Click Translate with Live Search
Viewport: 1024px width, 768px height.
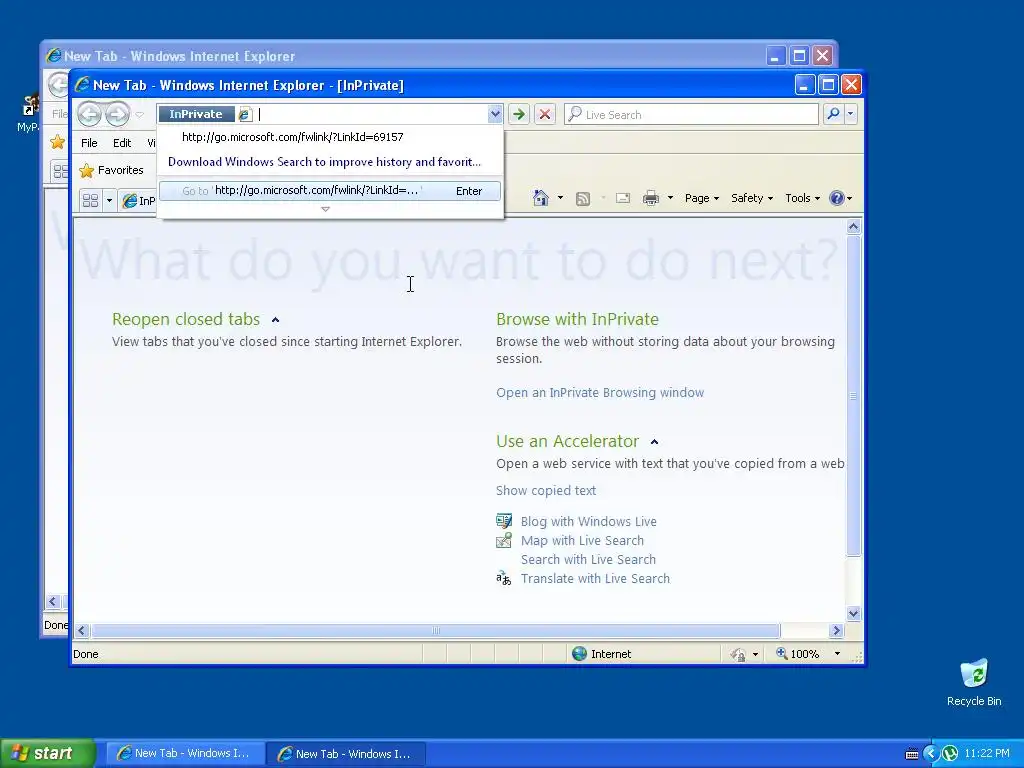pos(595,579)
